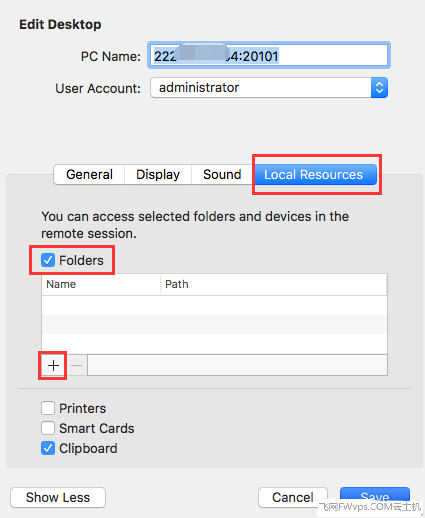
Task: Switch to the General tab
Action: pyautogui.click(x=89, y=174)
